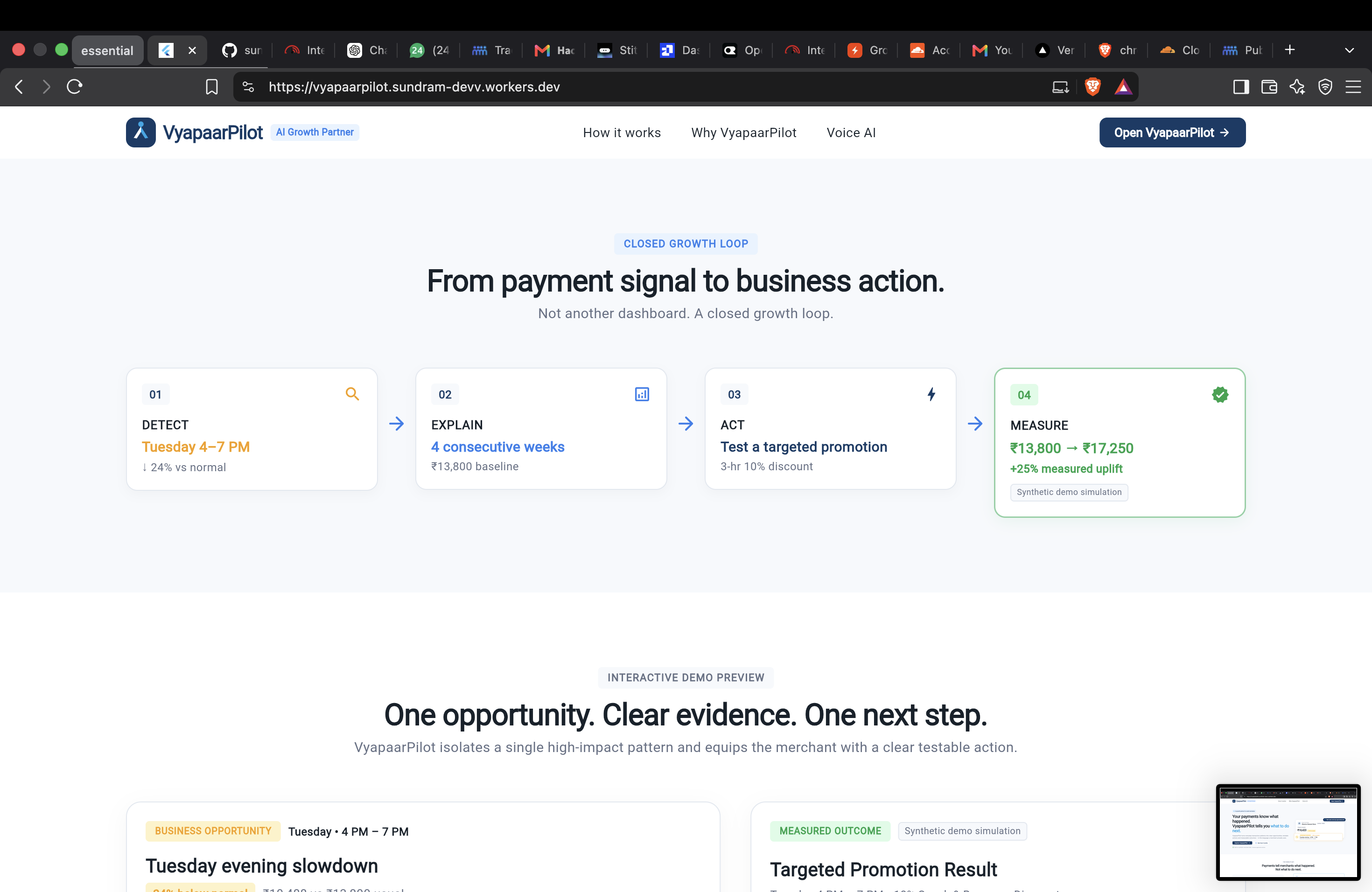The width and height of the screenshot is (1372, 892).
Task: Select the 01 Detect card
Action: [252, 429]
